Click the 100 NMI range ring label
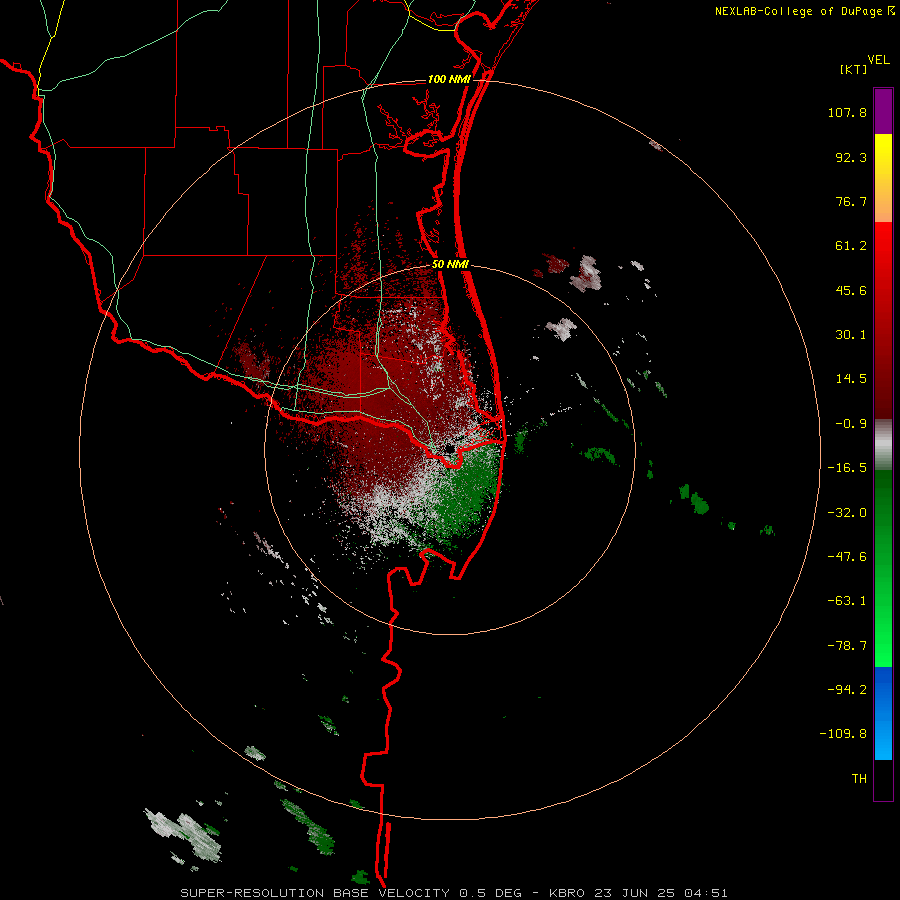The width and height of the screenshot is (900, 900). pos(449,79)
